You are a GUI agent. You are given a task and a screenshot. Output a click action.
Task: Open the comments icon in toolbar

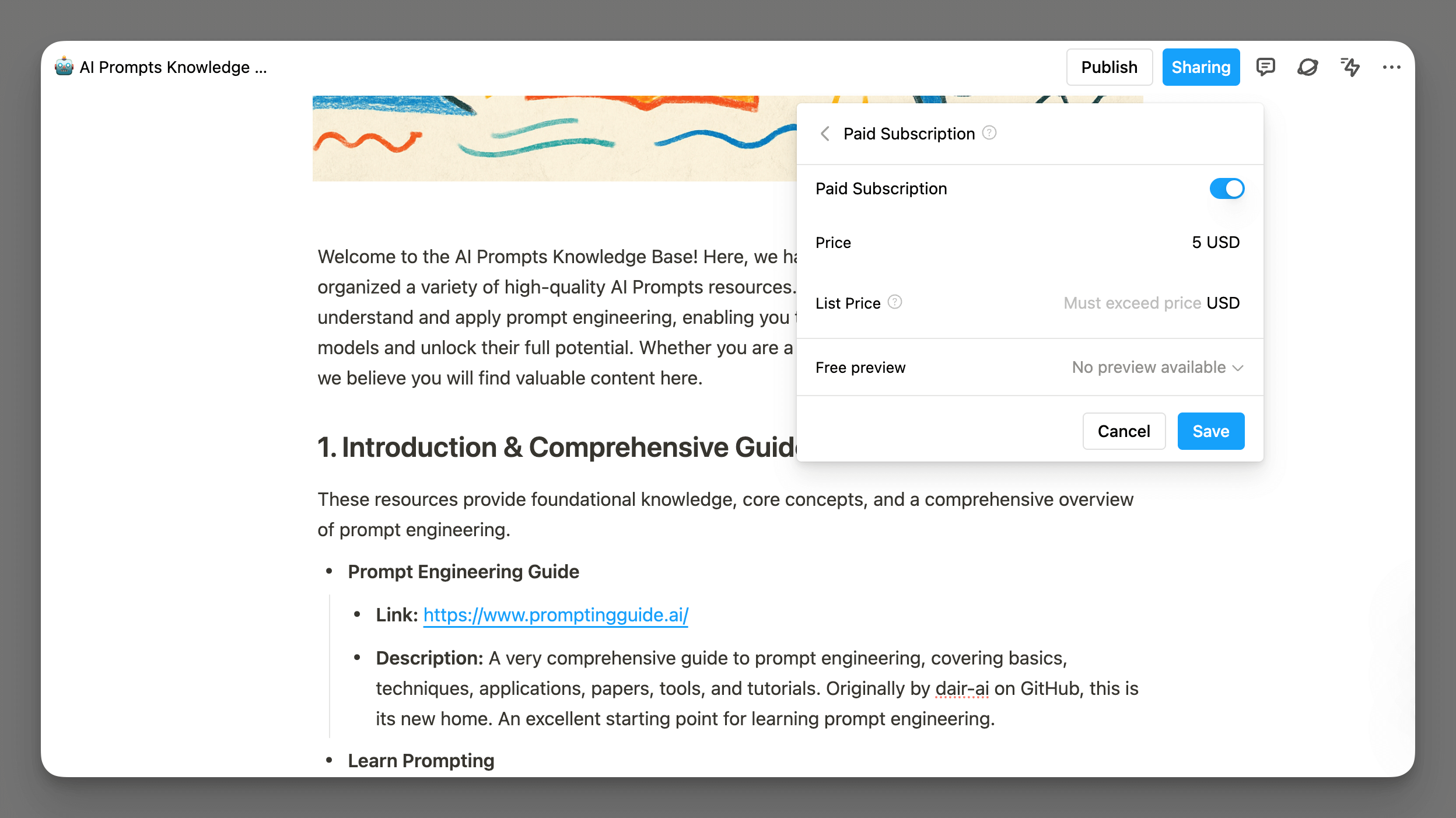[1265, 67]
